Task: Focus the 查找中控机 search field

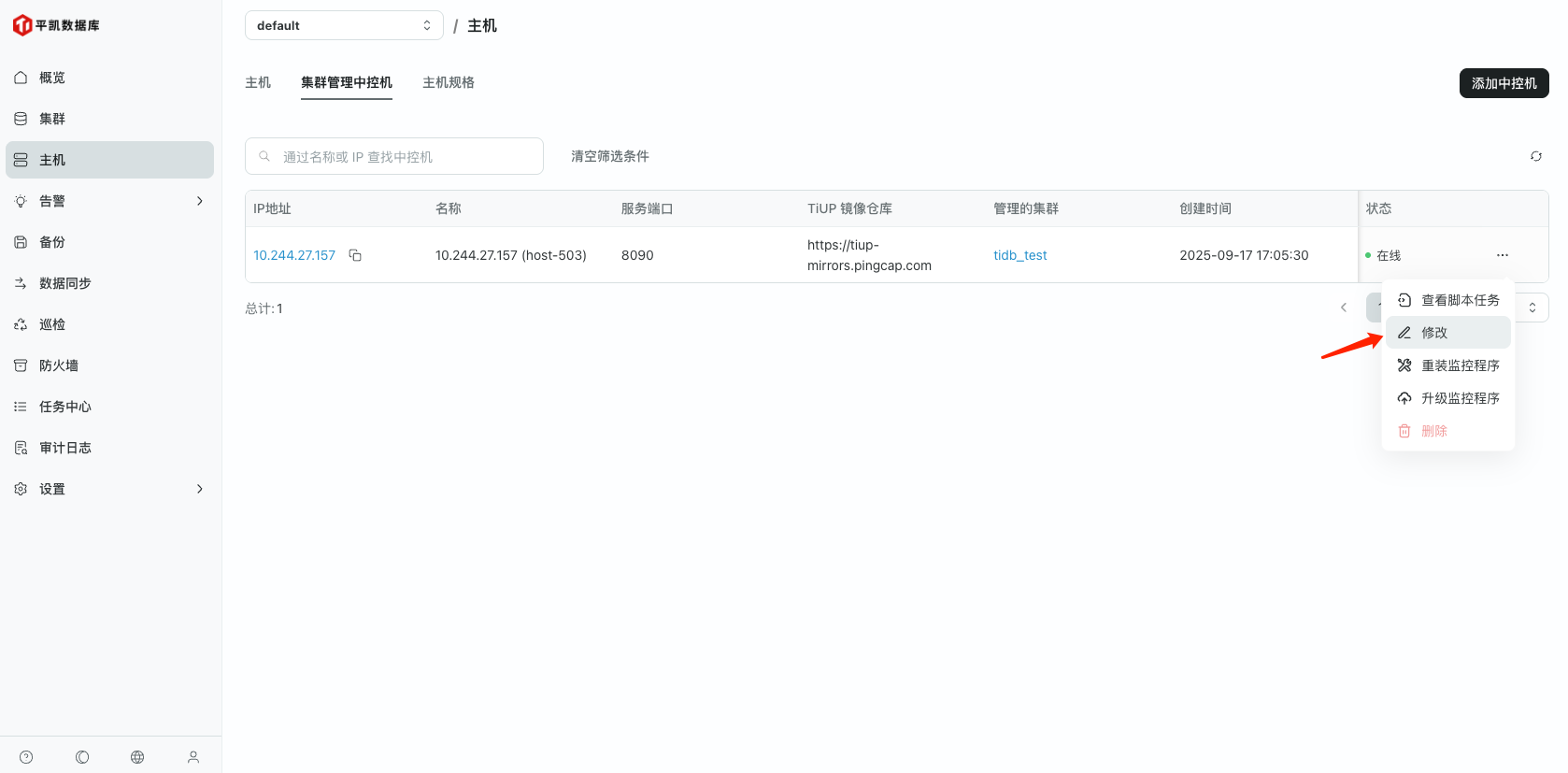Action: point(402,157)
